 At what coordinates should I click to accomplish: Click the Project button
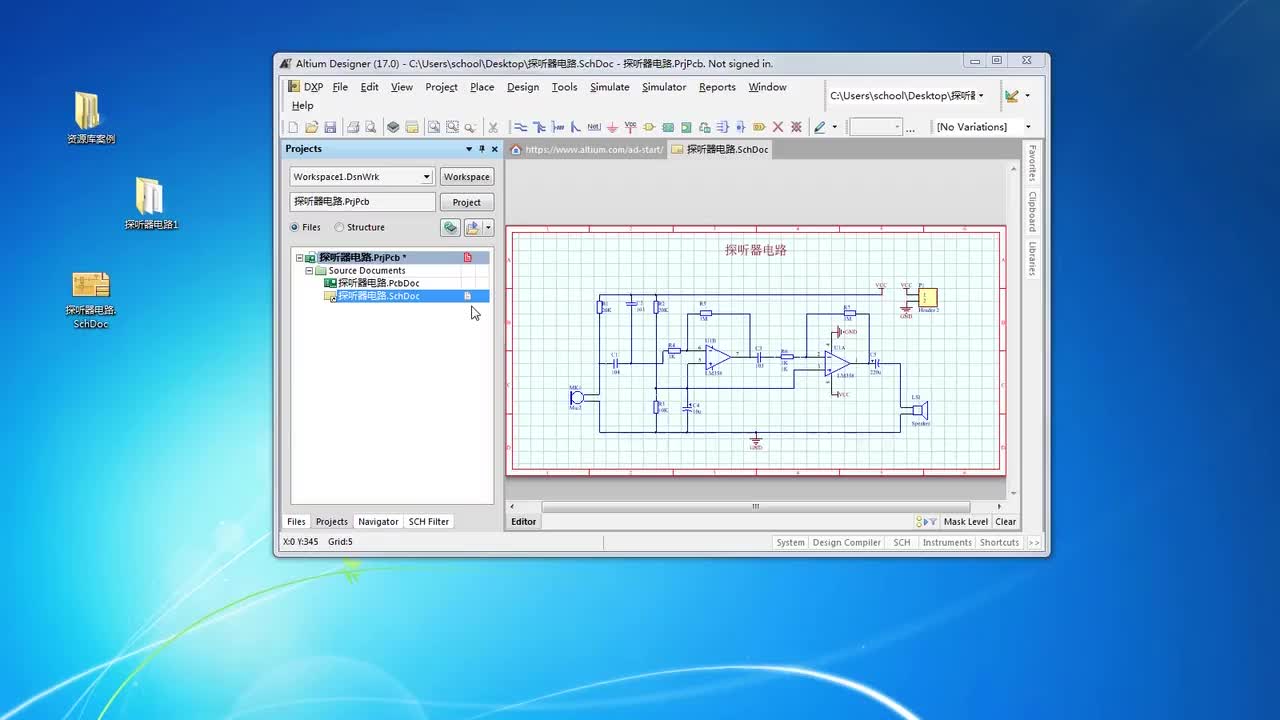(467, 202)
